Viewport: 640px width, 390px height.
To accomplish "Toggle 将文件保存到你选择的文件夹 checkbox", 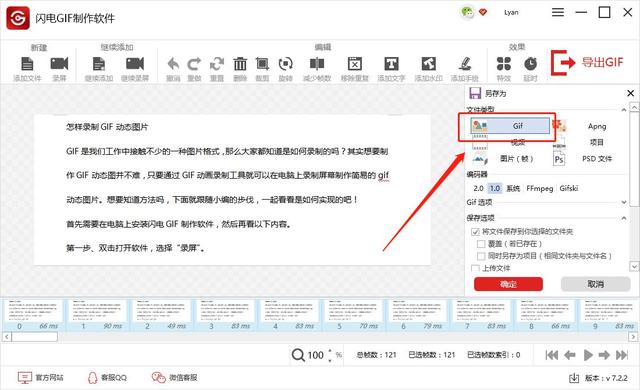I will tap(475, 232).
